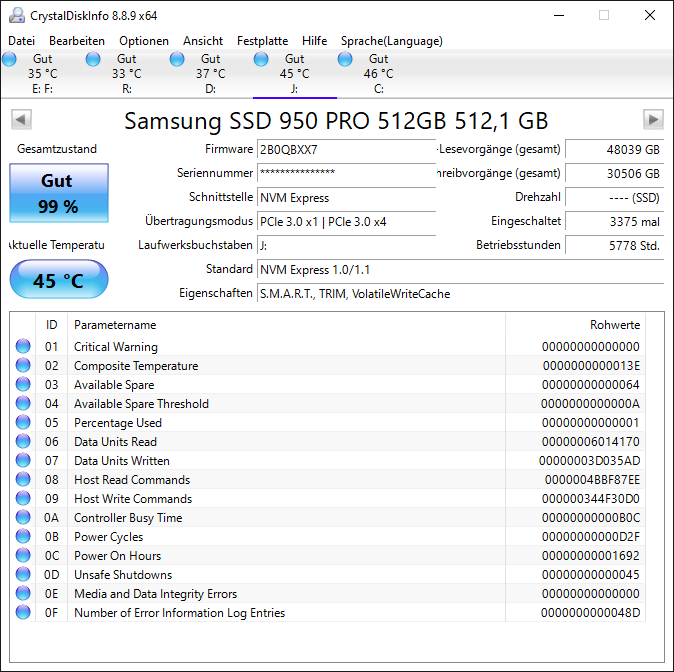This screenshot has width=674, height=672.
Task: Click status icon for Data Units Written row
Action: (23, 460)
